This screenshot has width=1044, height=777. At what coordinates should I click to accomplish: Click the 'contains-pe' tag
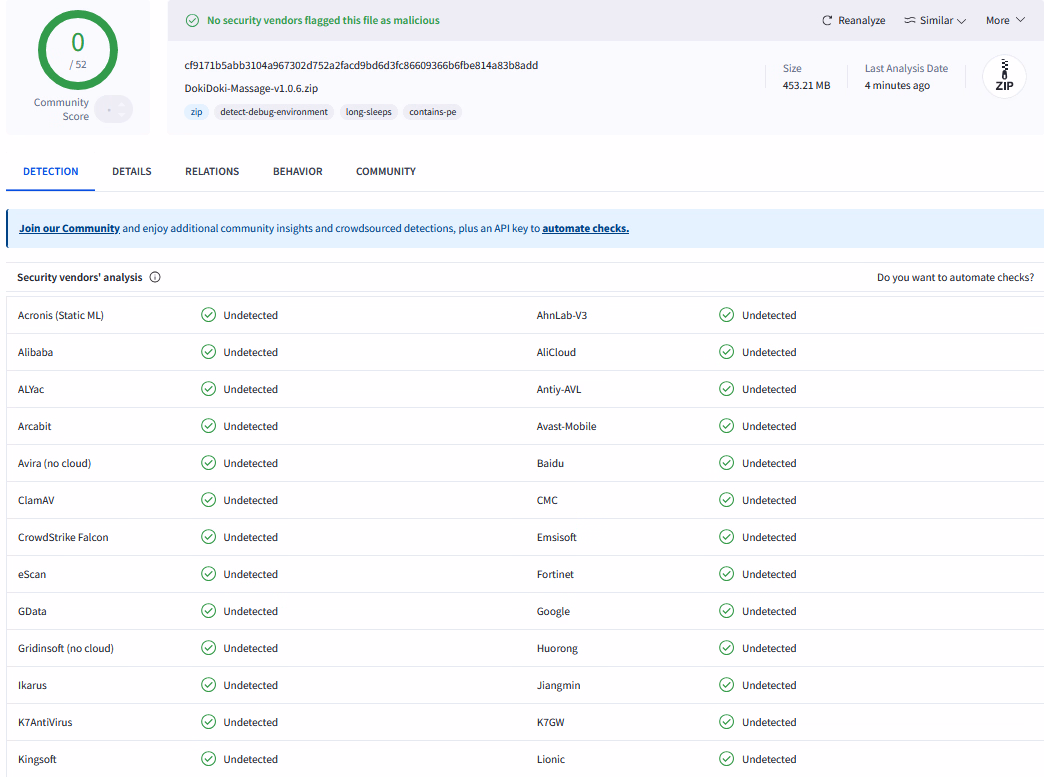(x=433, y=112)
